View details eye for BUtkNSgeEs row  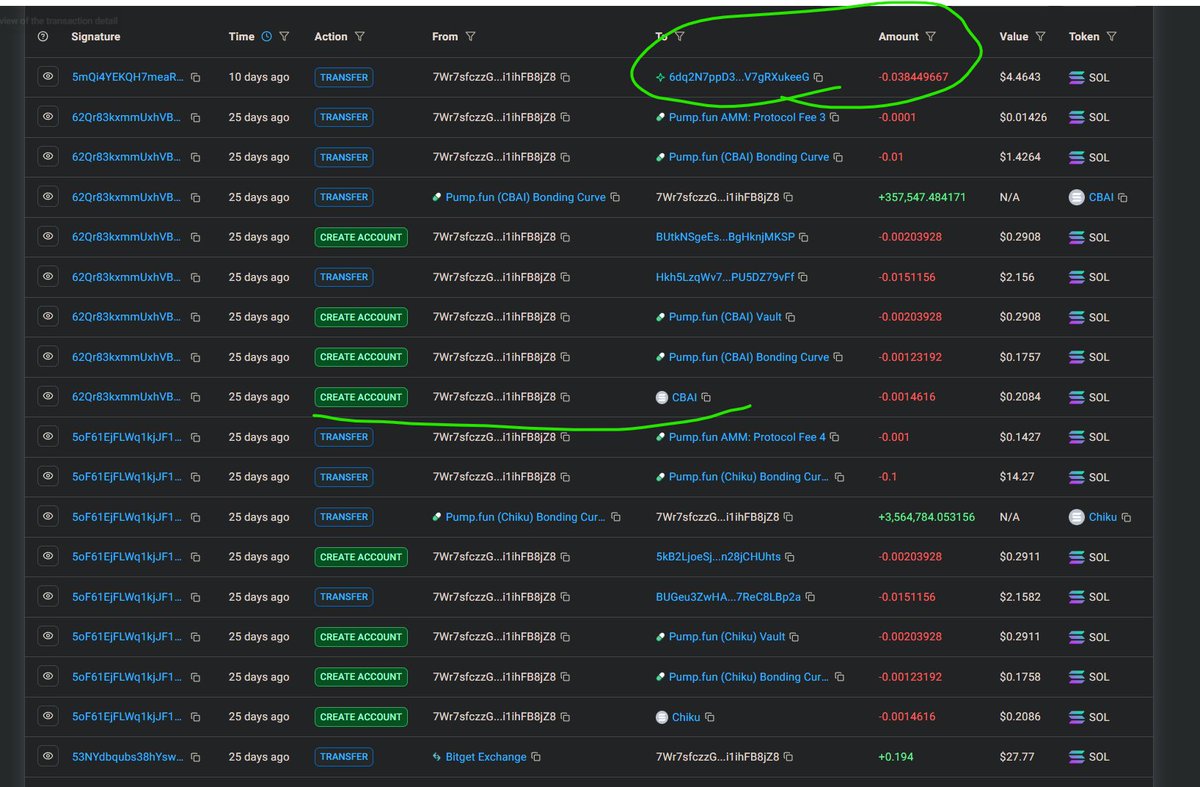pos(47,237)
